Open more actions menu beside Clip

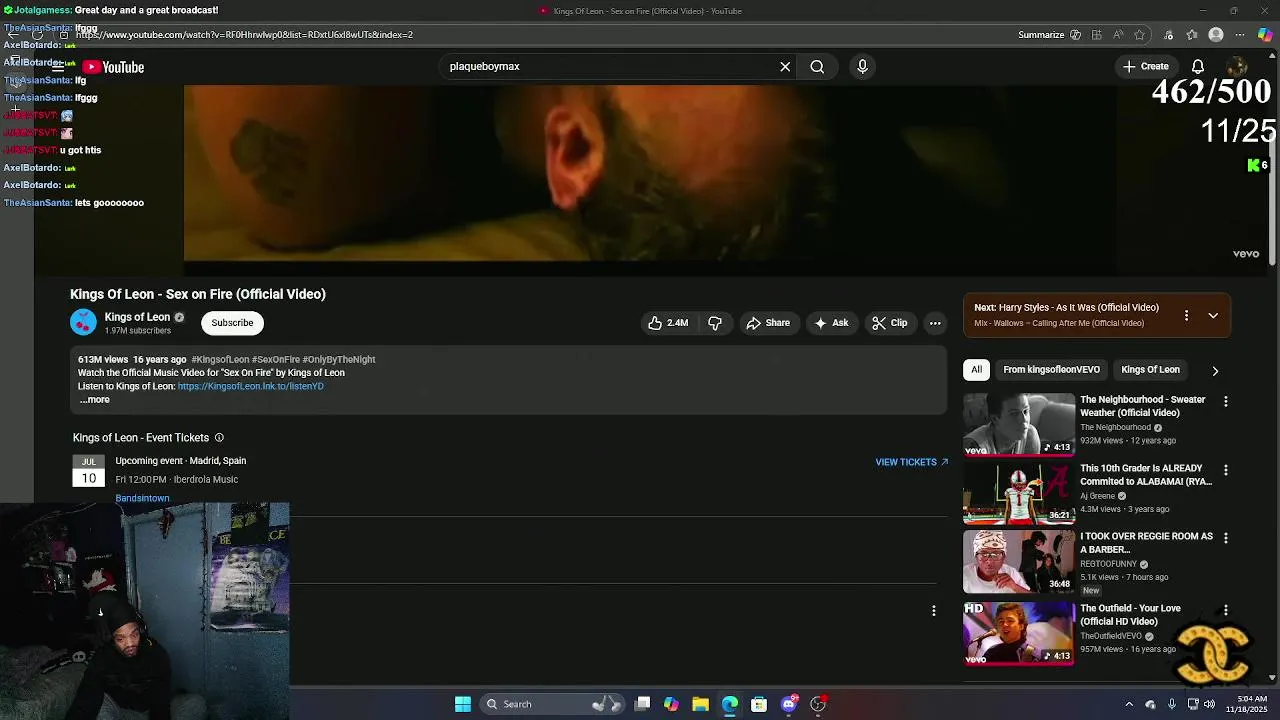(935, 323)
